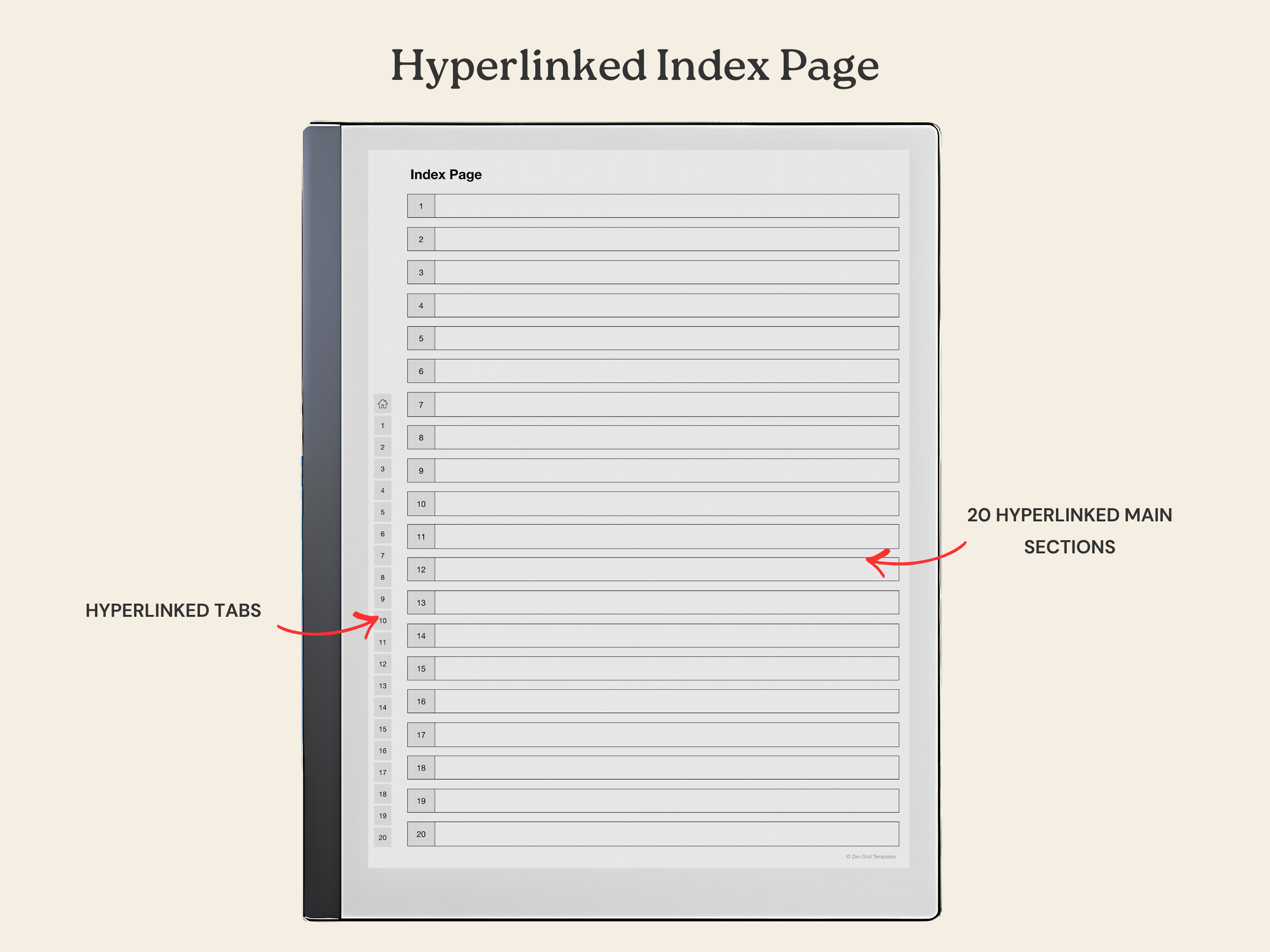Click the blank field of row 15
1270x952 pixels.
[x=666, y=669]
